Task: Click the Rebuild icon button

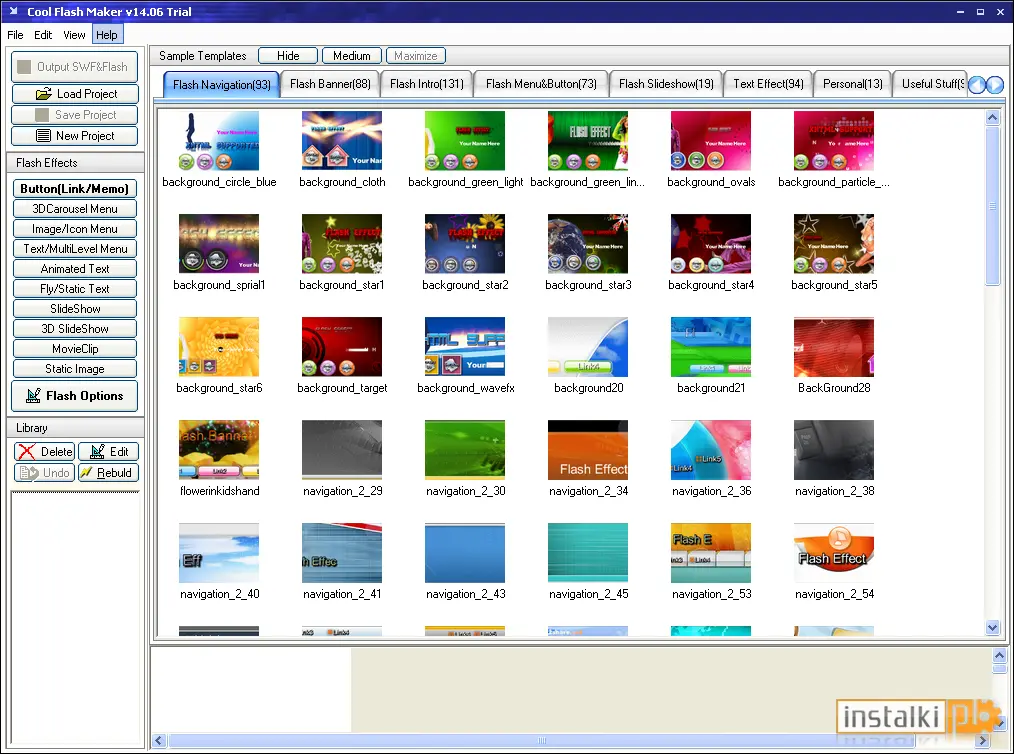Action: 86,473
